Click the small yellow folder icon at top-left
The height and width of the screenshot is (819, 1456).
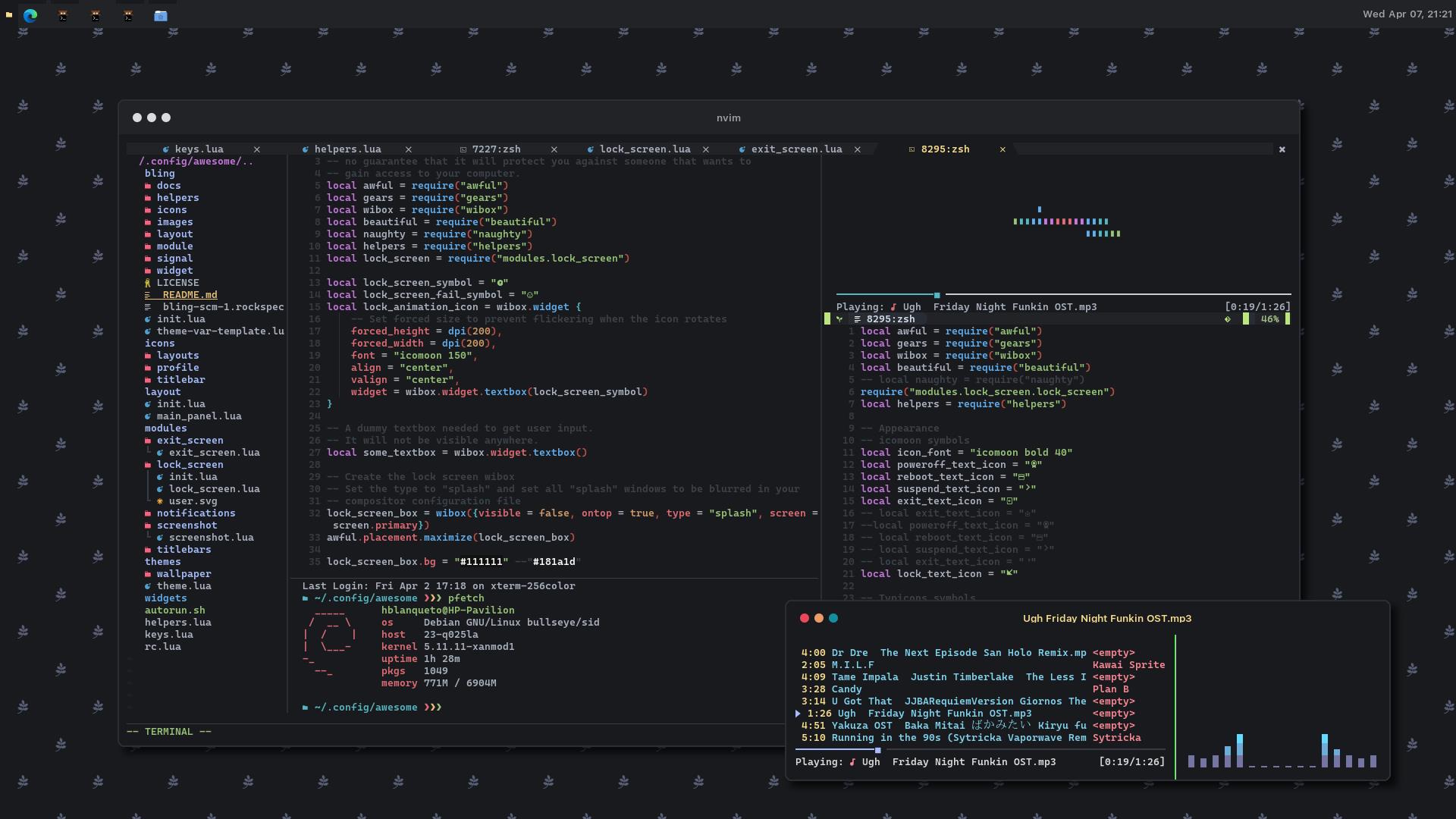pyautogui.click(x=8, y=15)
